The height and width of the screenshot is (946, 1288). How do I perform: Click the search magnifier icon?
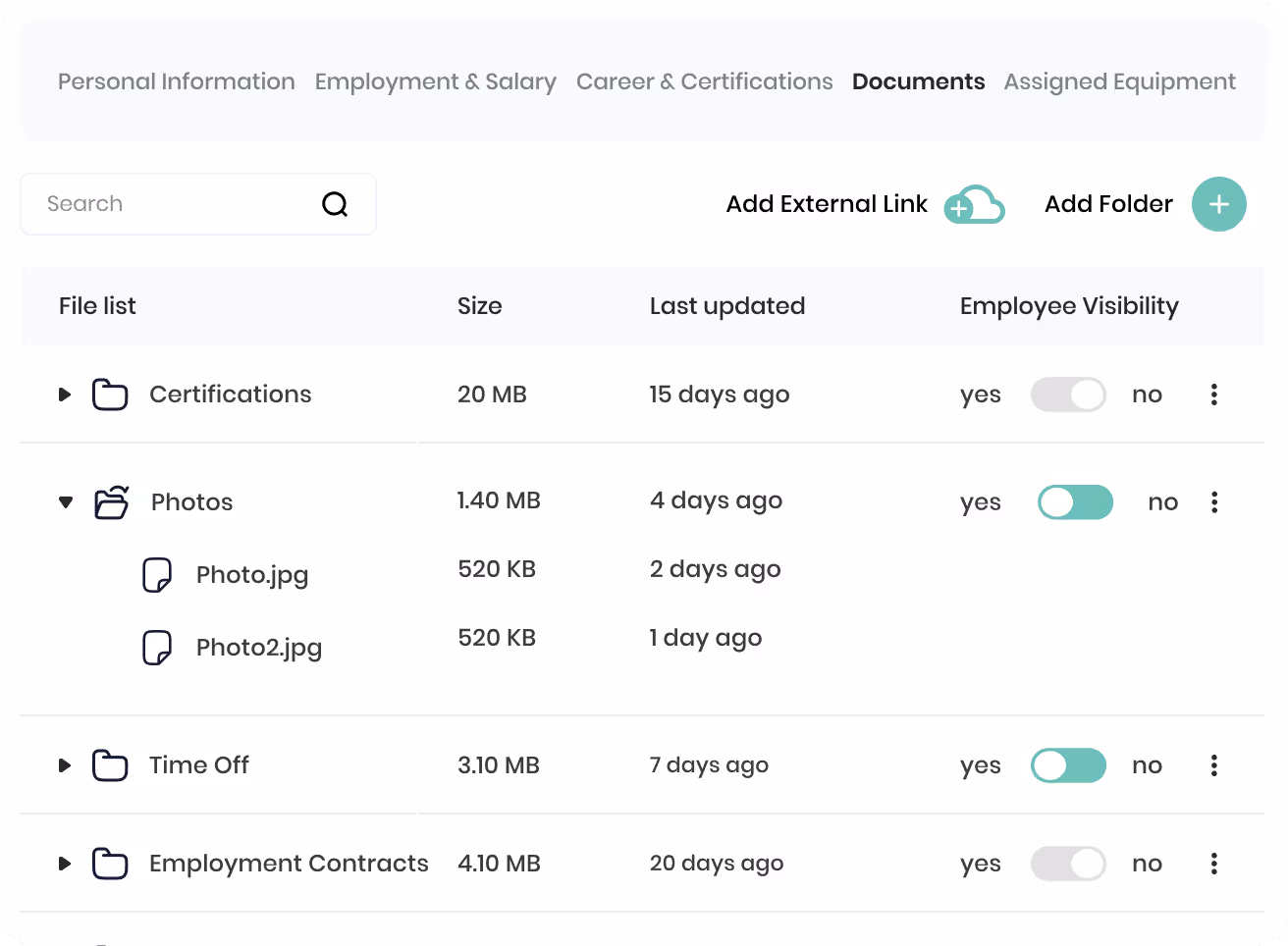coord(335,204)
